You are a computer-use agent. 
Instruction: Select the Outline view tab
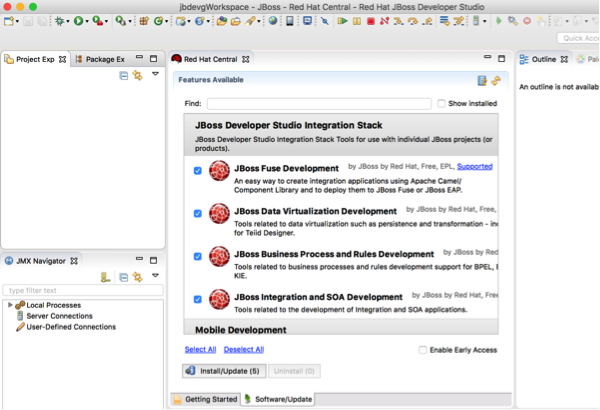(543, 59)
